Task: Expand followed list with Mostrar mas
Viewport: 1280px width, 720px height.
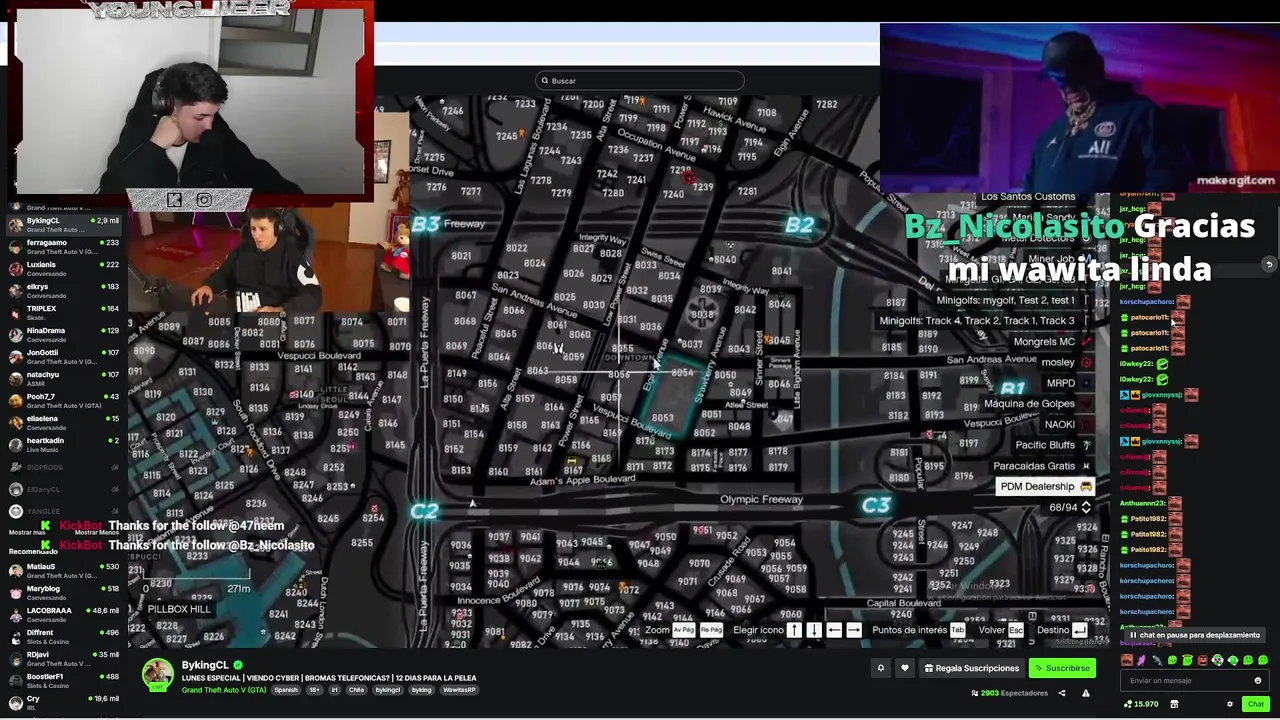Action: [x=27, y=532]
